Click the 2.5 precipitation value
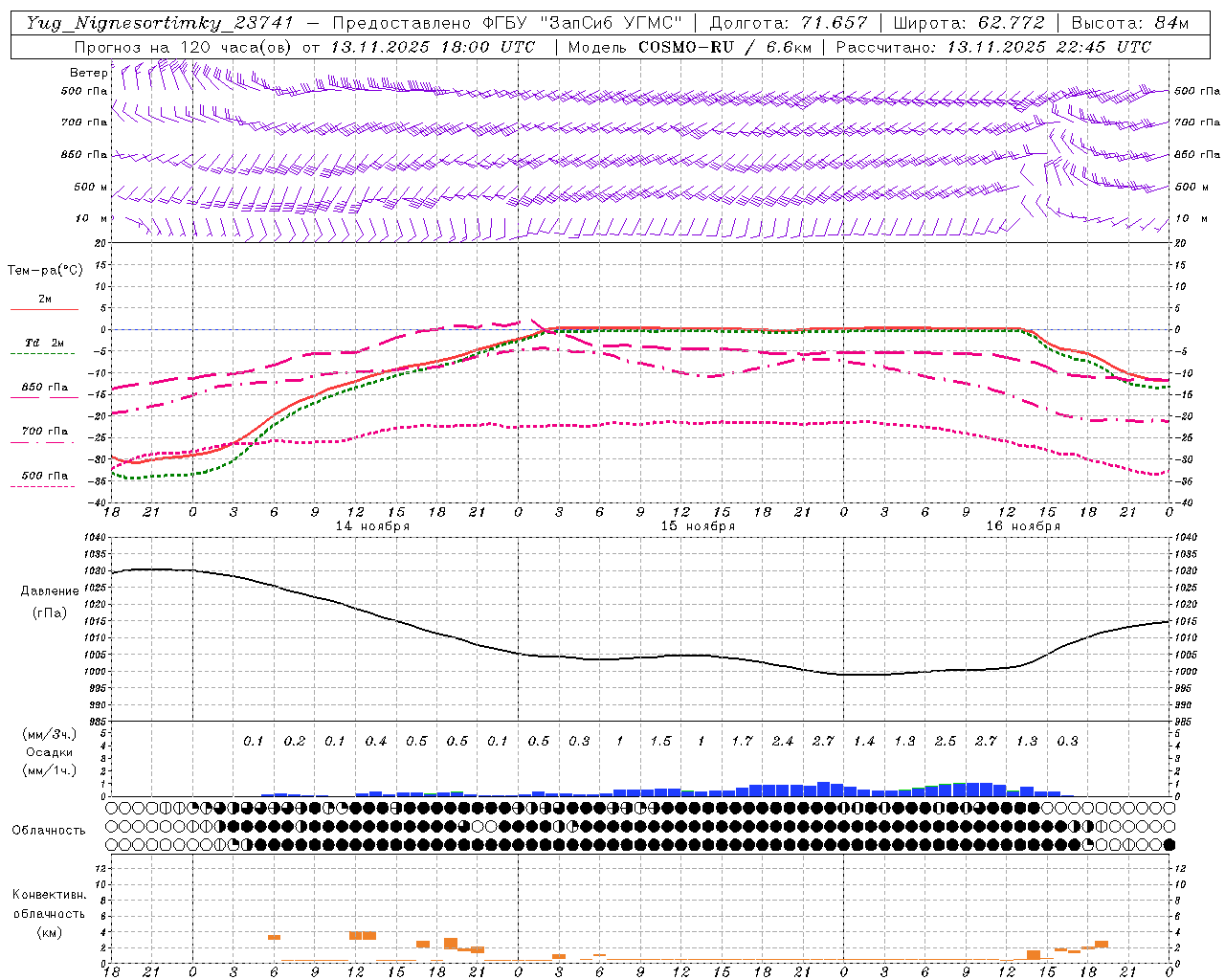Screen dimensions: 1225x980 946,742
